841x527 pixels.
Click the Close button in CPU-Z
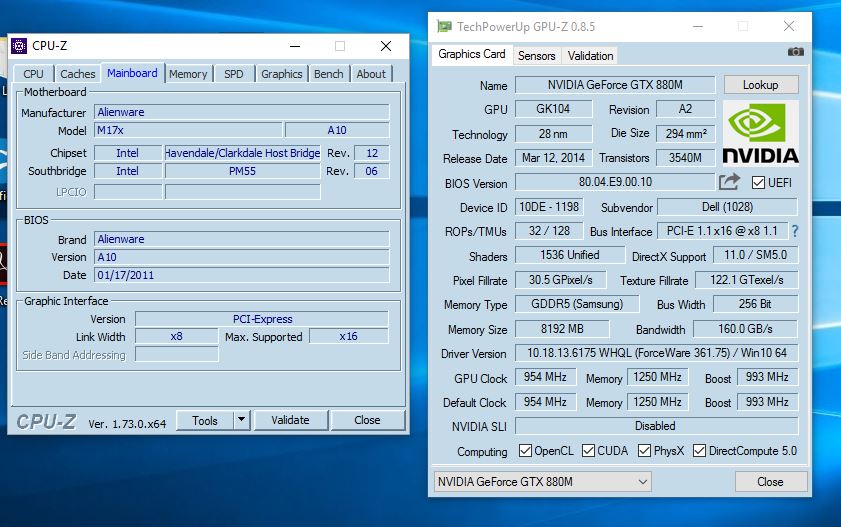(367, 420)
